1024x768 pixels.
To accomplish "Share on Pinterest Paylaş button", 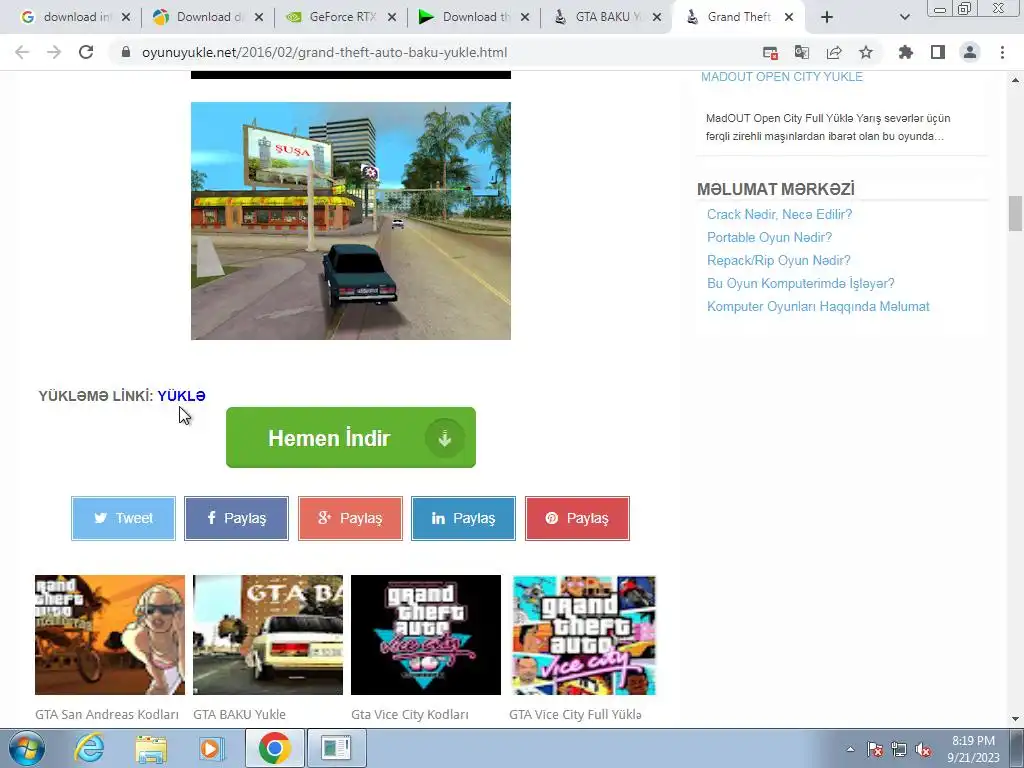I will [577, 519].
